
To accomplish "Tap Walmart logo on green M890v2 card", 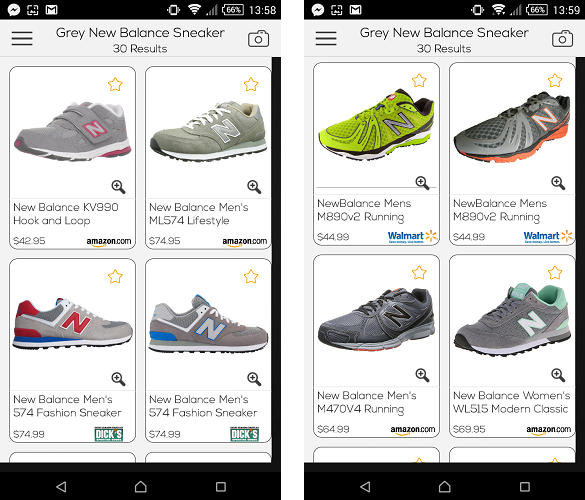I will pyautogui.click(x=412, y=237).
